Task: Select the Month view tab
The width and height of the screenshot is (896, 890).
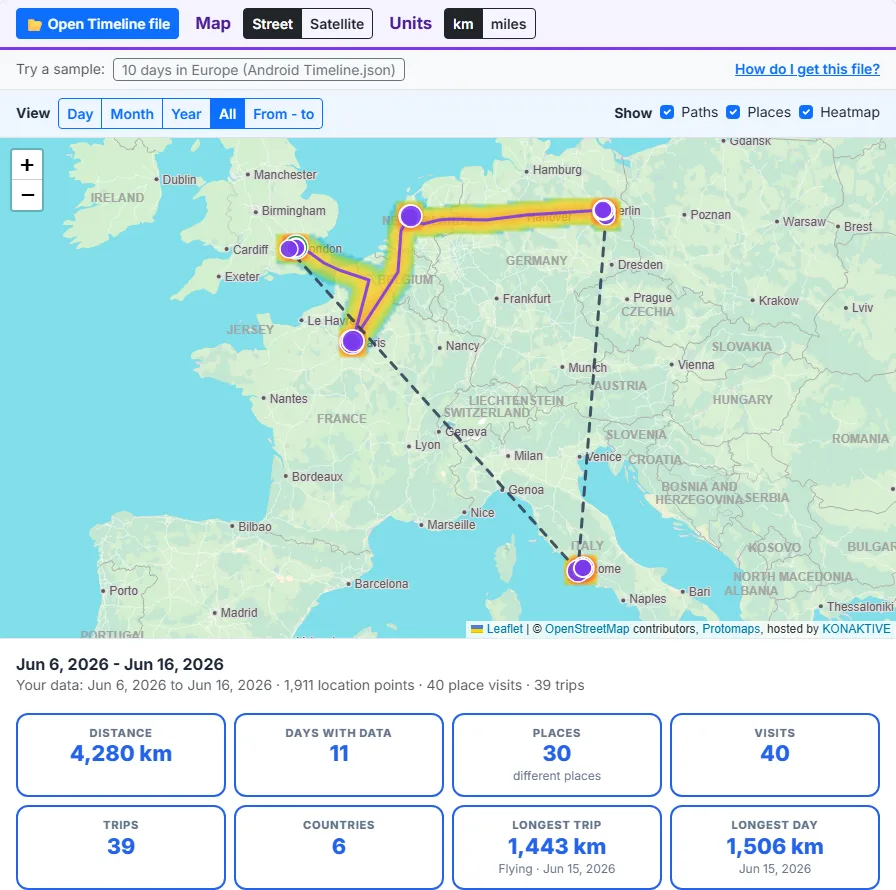Action: click(132, 114)
